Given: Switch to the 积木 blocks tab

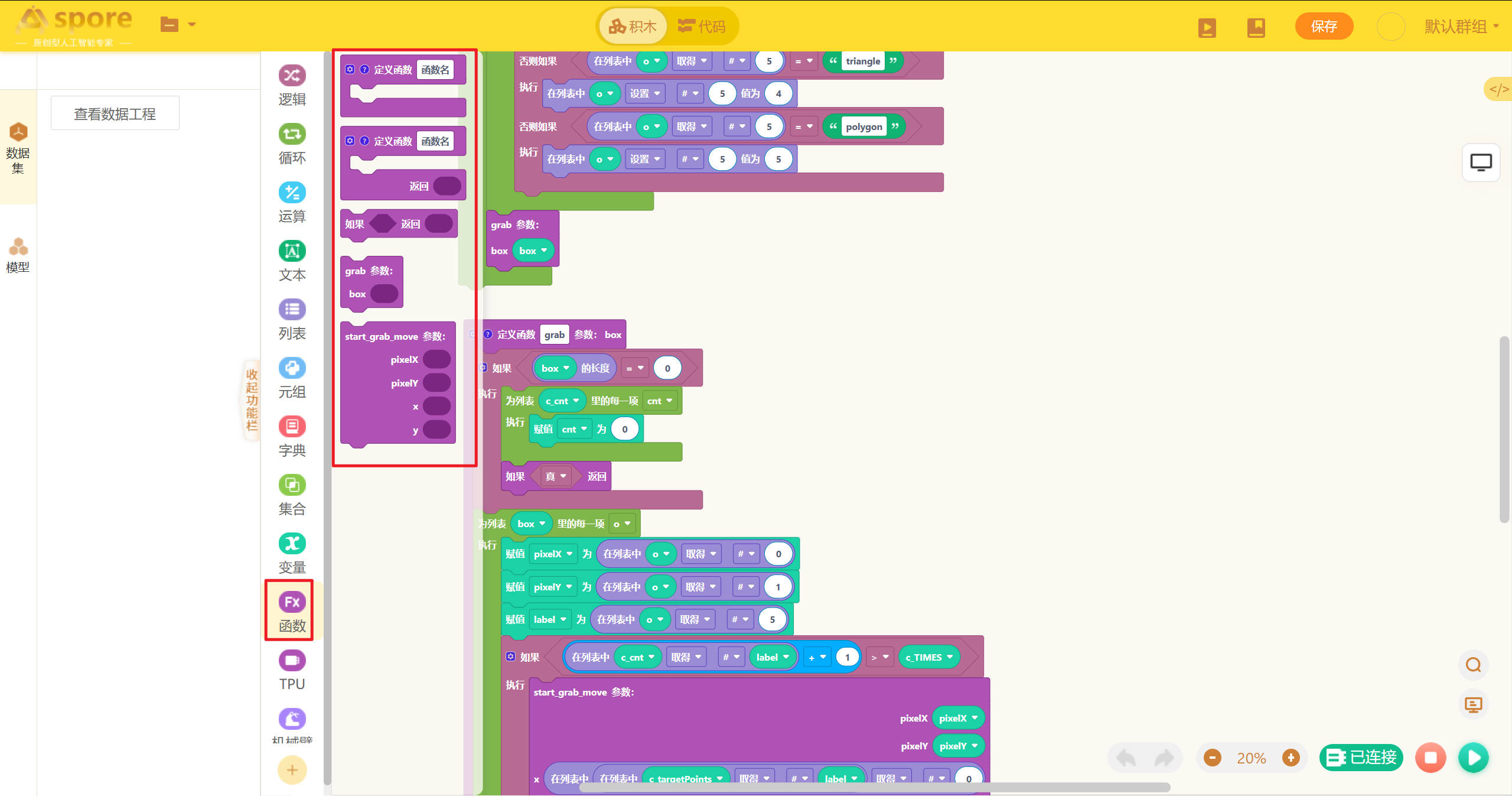Looking at the screenshot, I should 633,27.
